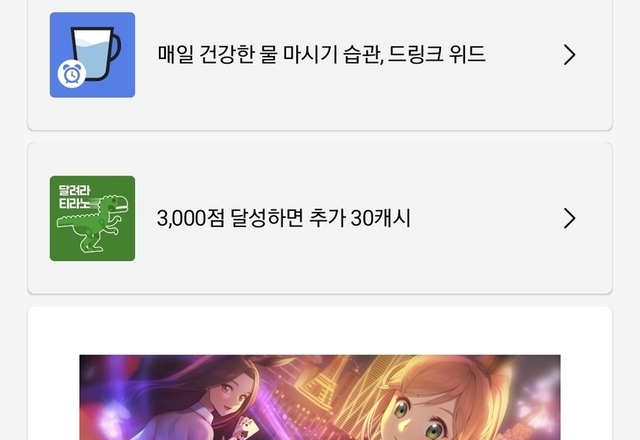Tap the green pixel dinosaur figure

click(93, 224)
